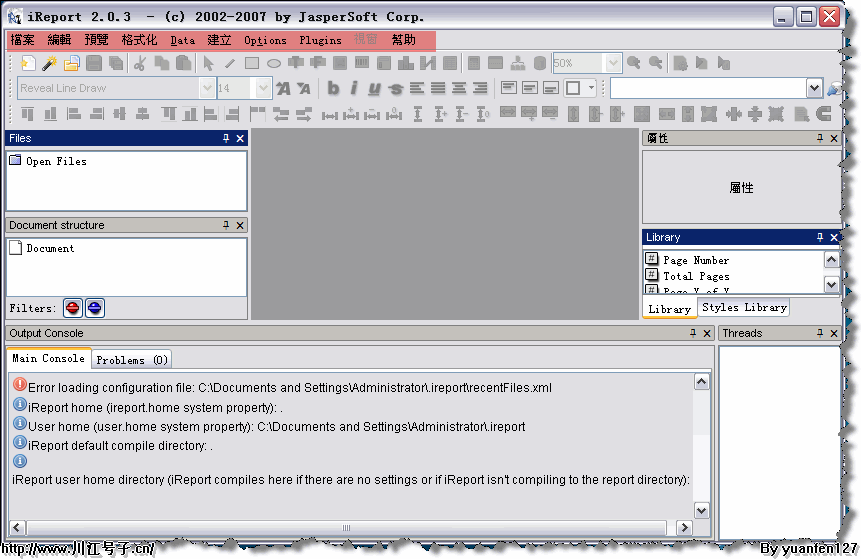The image size is (861, 559).
Task: Click console vertical scroll up arrow
Action: point(702,382)
